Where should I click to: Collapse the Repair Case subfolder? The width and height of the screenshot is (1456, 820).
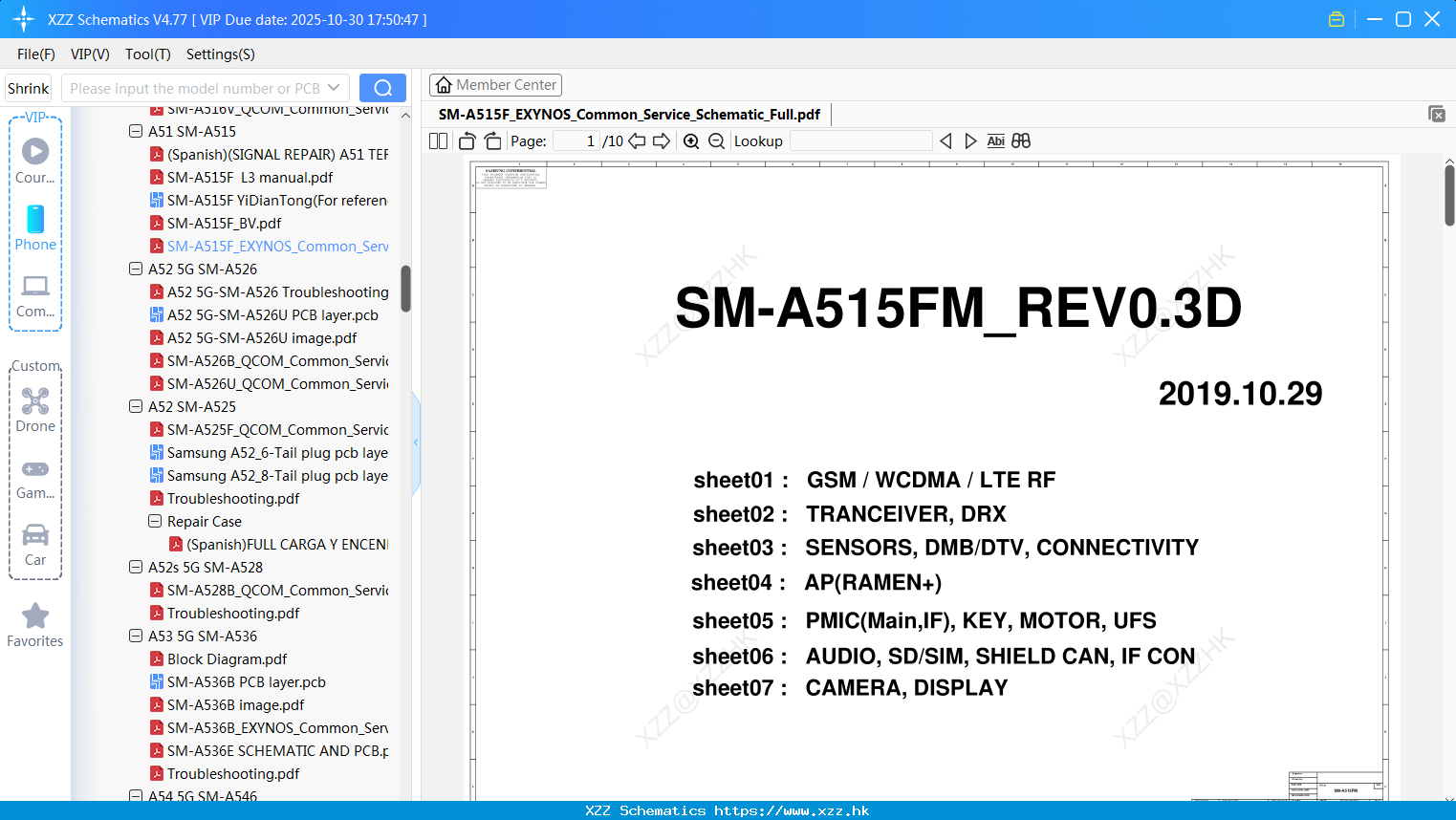pyautogui.click(x=155, y=522)
